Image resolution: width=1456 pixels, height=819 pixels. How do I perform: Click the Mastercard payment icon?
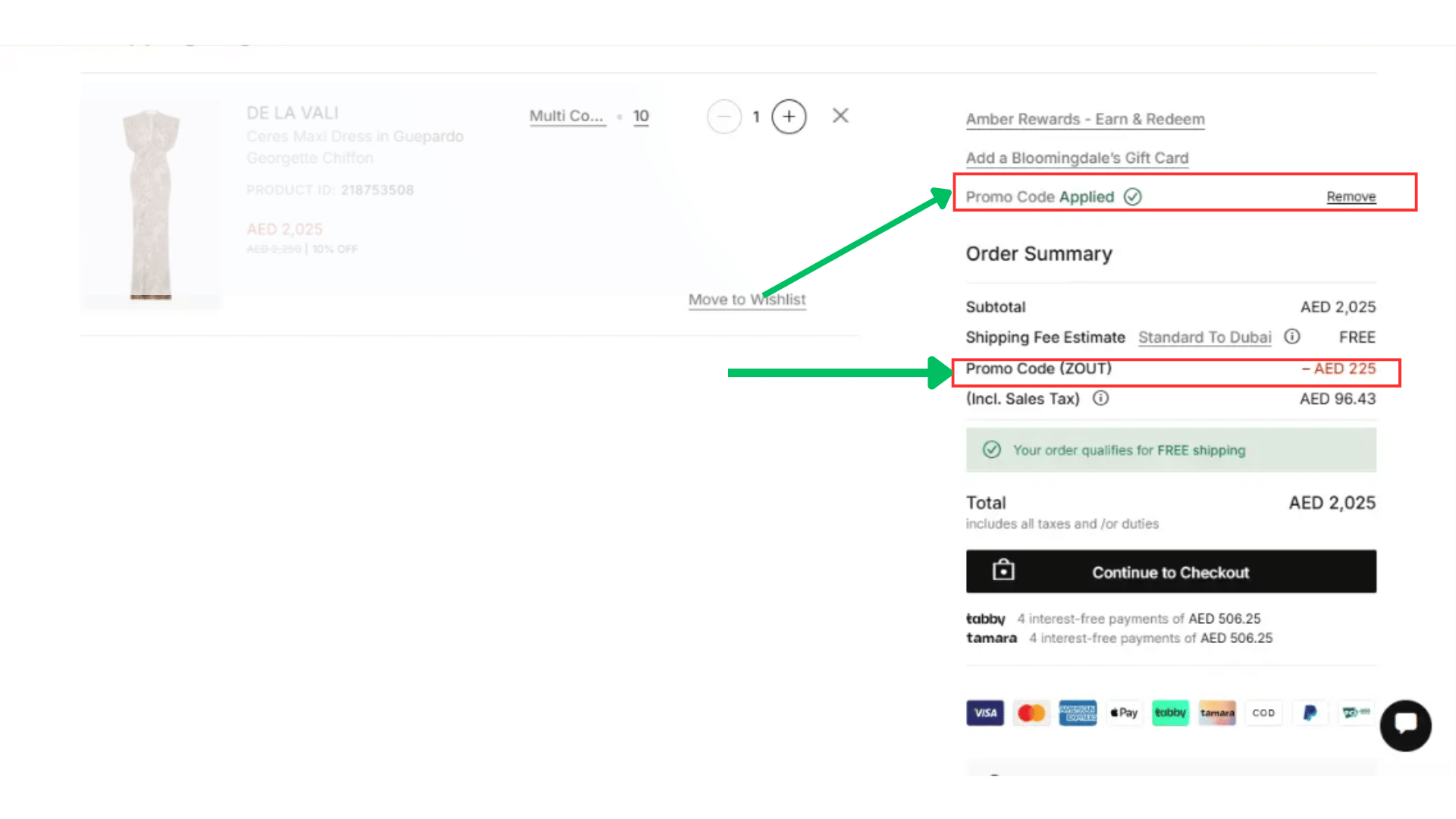coord(1031,713)
